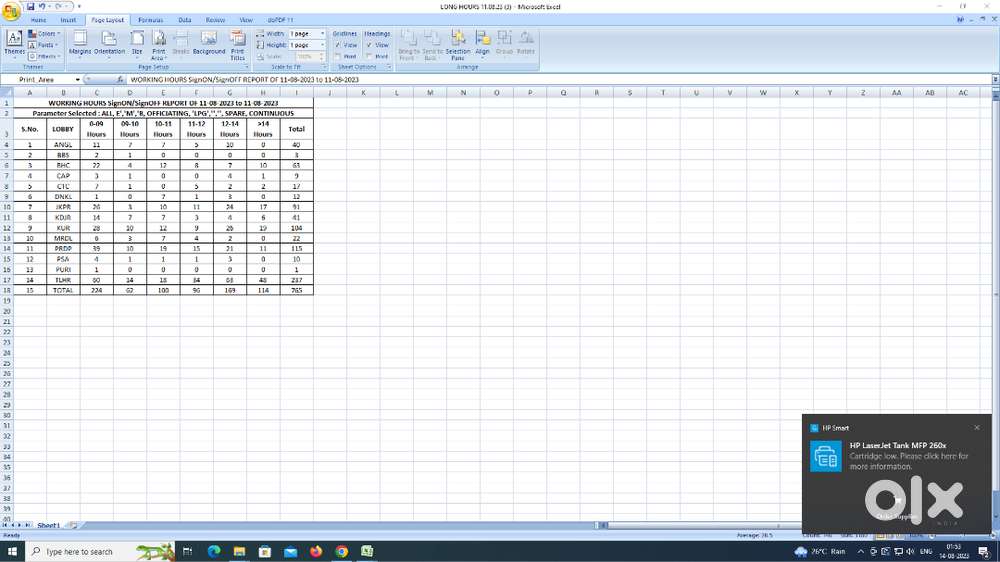1000x562 pixels.
Task: Click the Print Area icon
Action: pyautogui.click(x=159, y=44)
